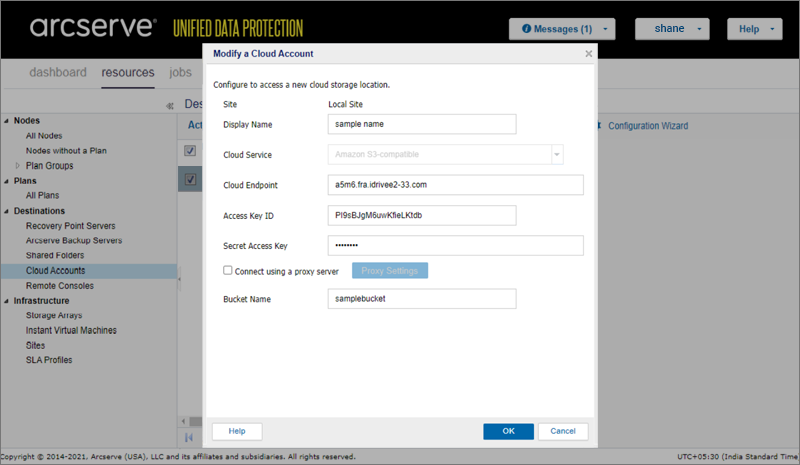Collapse the left navigation panel chevron
This screenshot has width=800, height=465.
coord(170,106)
